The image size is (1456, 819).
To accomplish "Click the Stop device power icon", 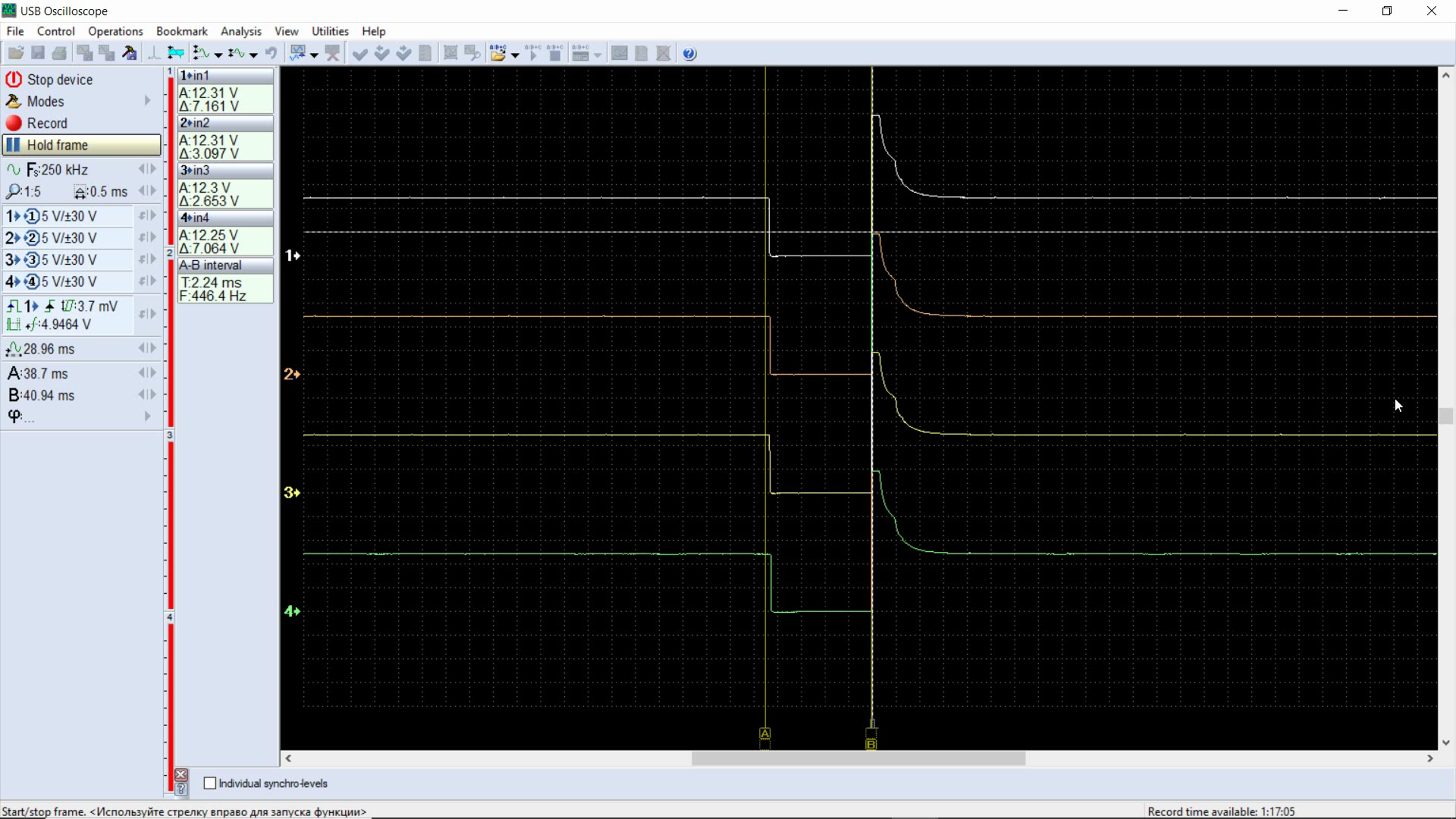I will [x=14, y=80].
